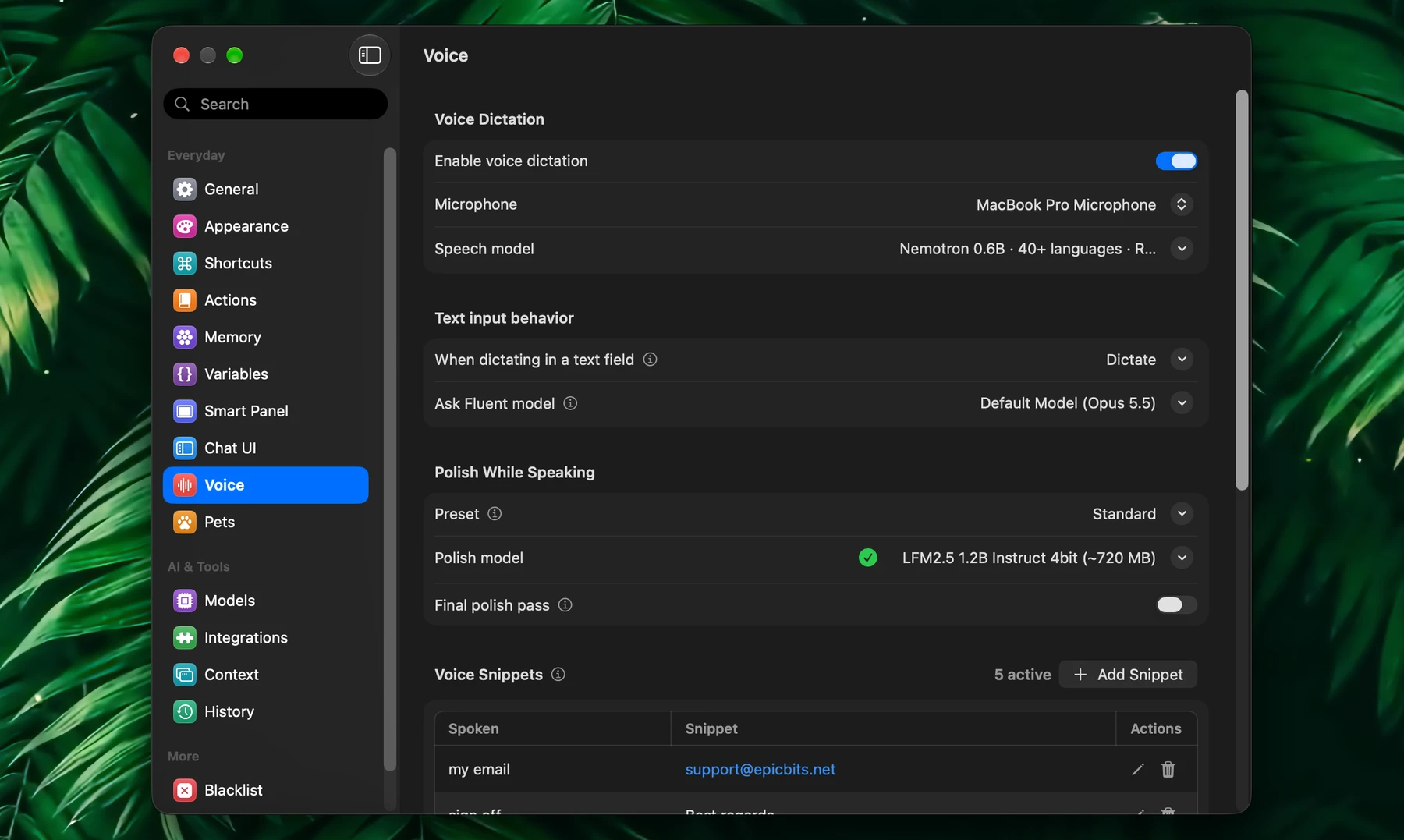Change the Ask Fluent model dropdown
Image resolution: width=1404 pixels, height=840 pixels.
pos(1182,403)
